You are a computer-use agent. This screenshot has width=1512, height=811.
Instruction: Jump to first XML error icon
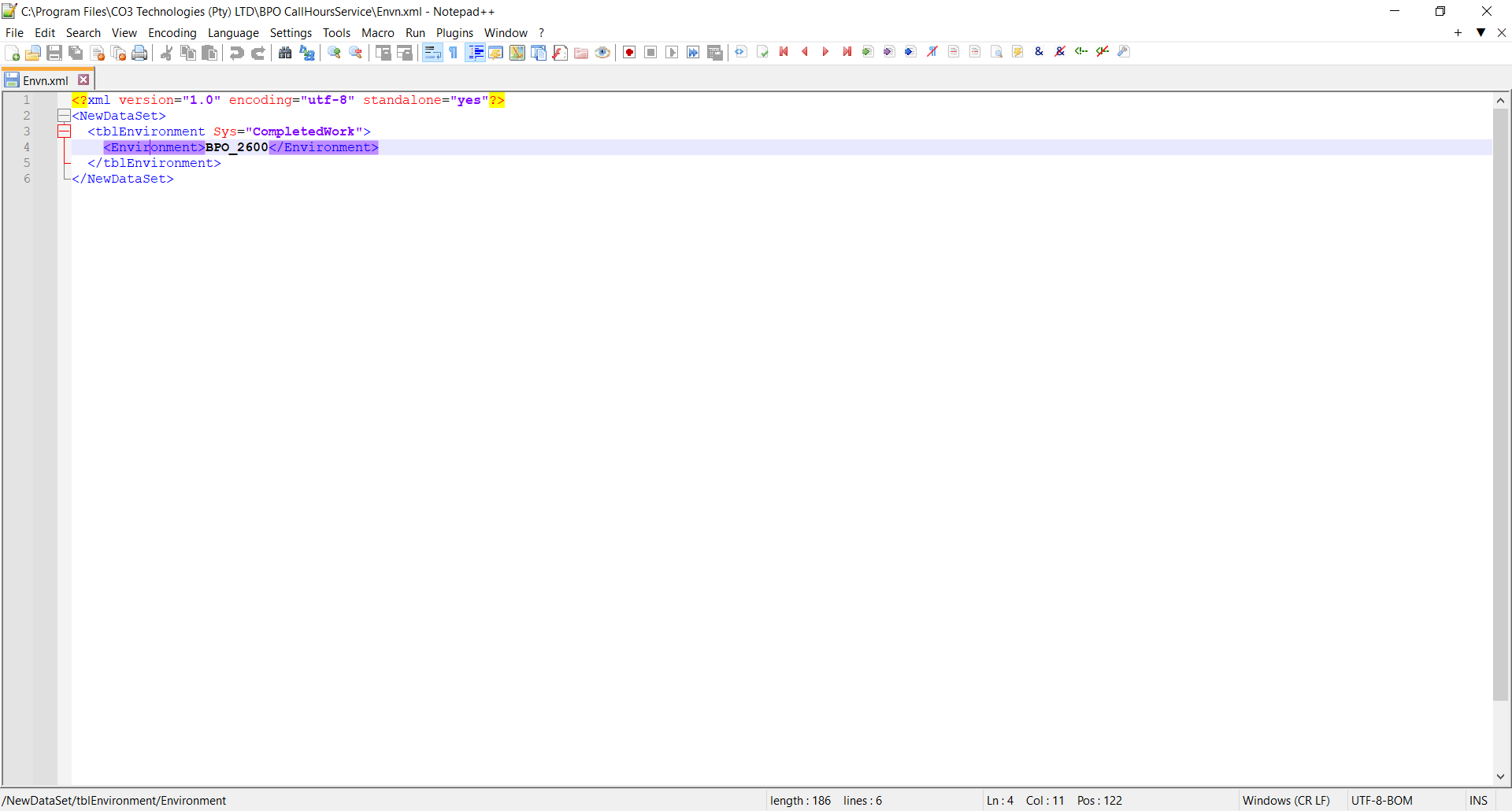784,52
